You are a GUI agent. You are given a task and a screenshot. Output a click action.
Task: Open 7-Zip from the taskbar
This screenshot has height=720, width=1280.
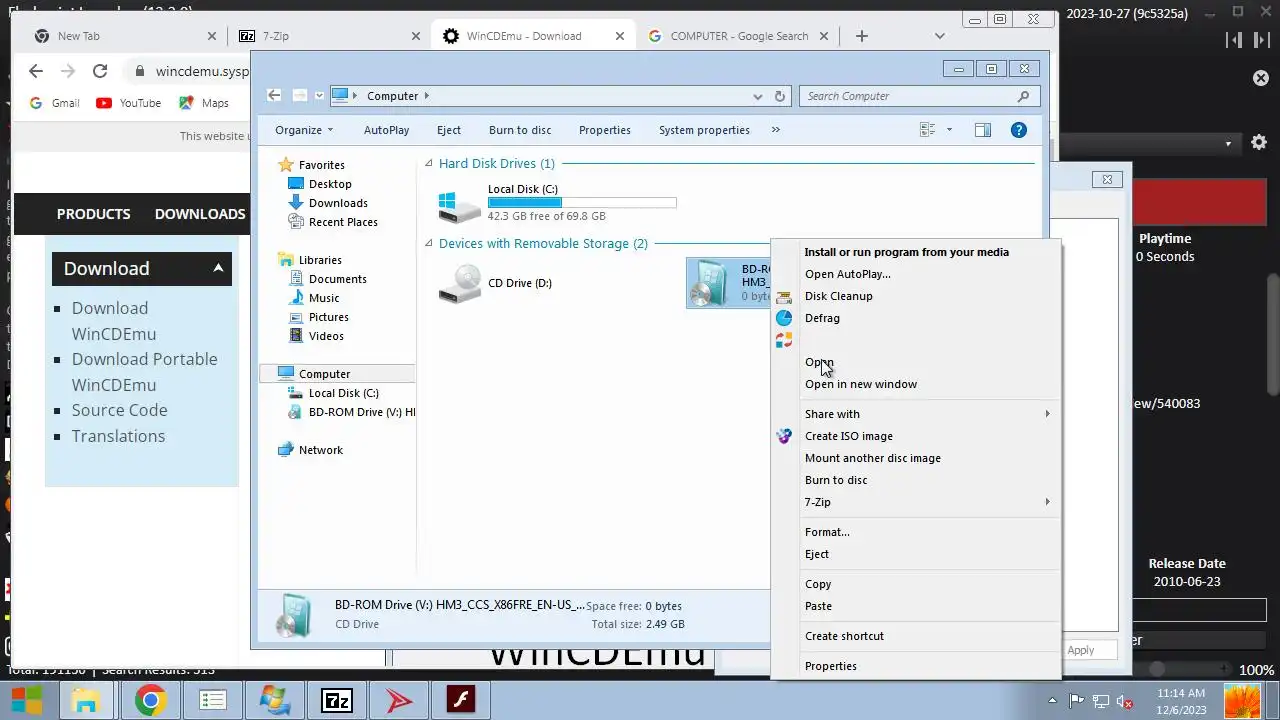pos(336,700)
